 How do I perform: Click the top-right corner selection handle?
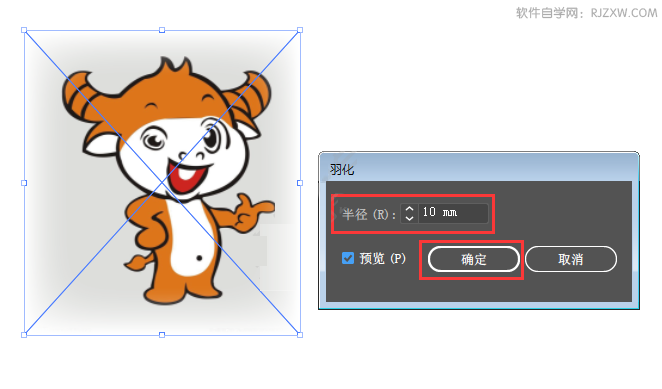tap(300, 30)
